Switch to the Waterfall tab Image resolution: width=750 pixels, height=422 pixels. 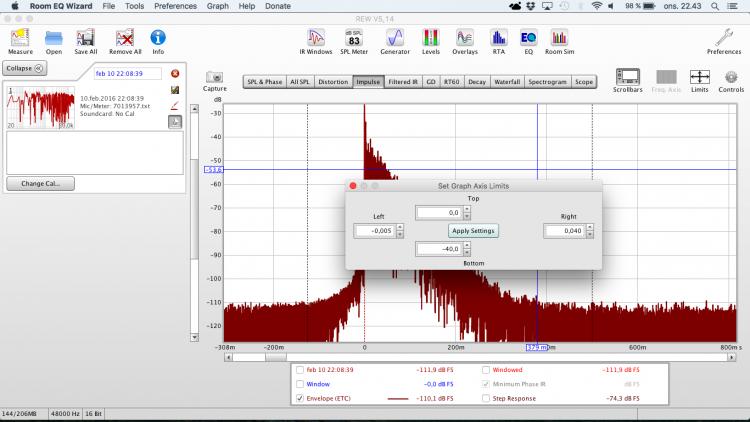click(507, 82)
